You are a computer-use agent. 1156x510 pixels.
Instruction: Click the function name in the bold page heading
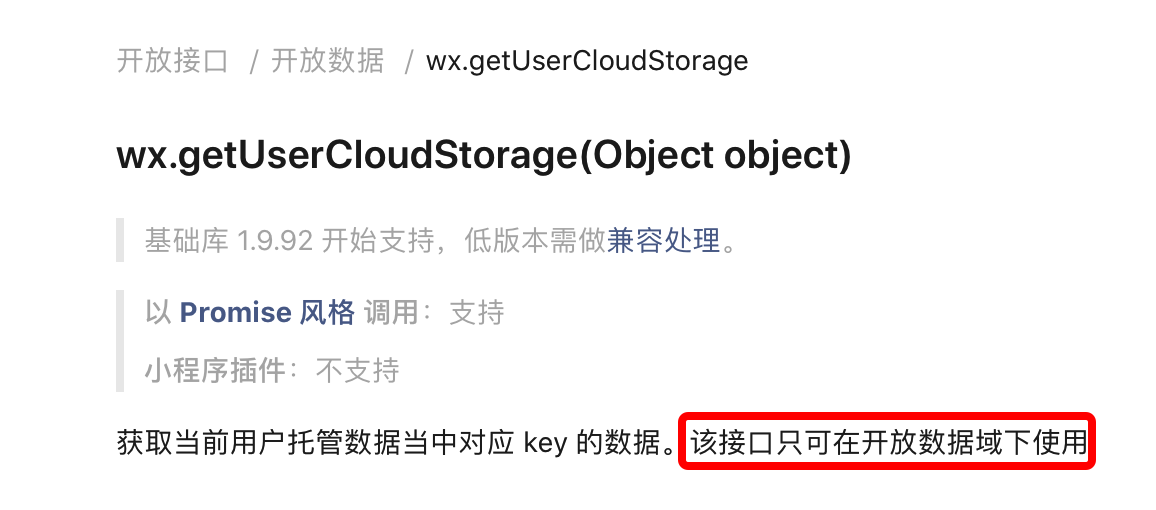click(345, 156)
